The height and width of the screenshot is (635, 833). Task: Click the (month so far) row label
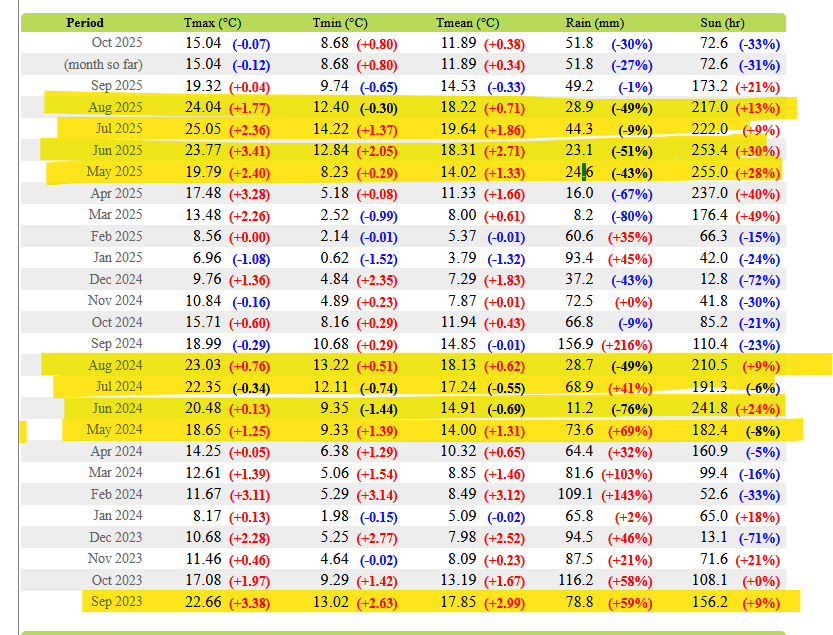104,65
